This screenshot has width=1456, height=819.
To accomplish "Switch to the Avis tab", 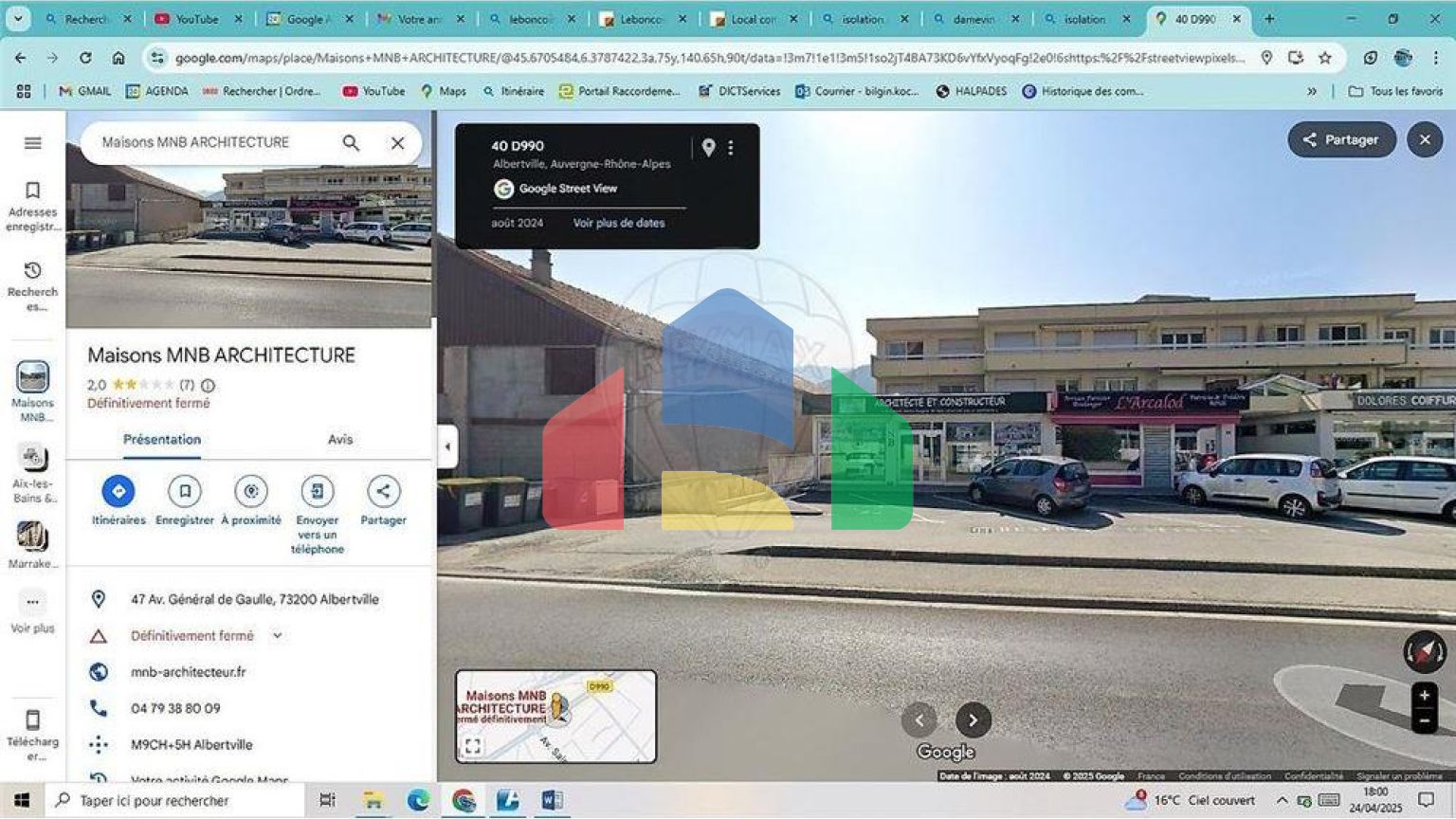I will click(x=339, y=440).
